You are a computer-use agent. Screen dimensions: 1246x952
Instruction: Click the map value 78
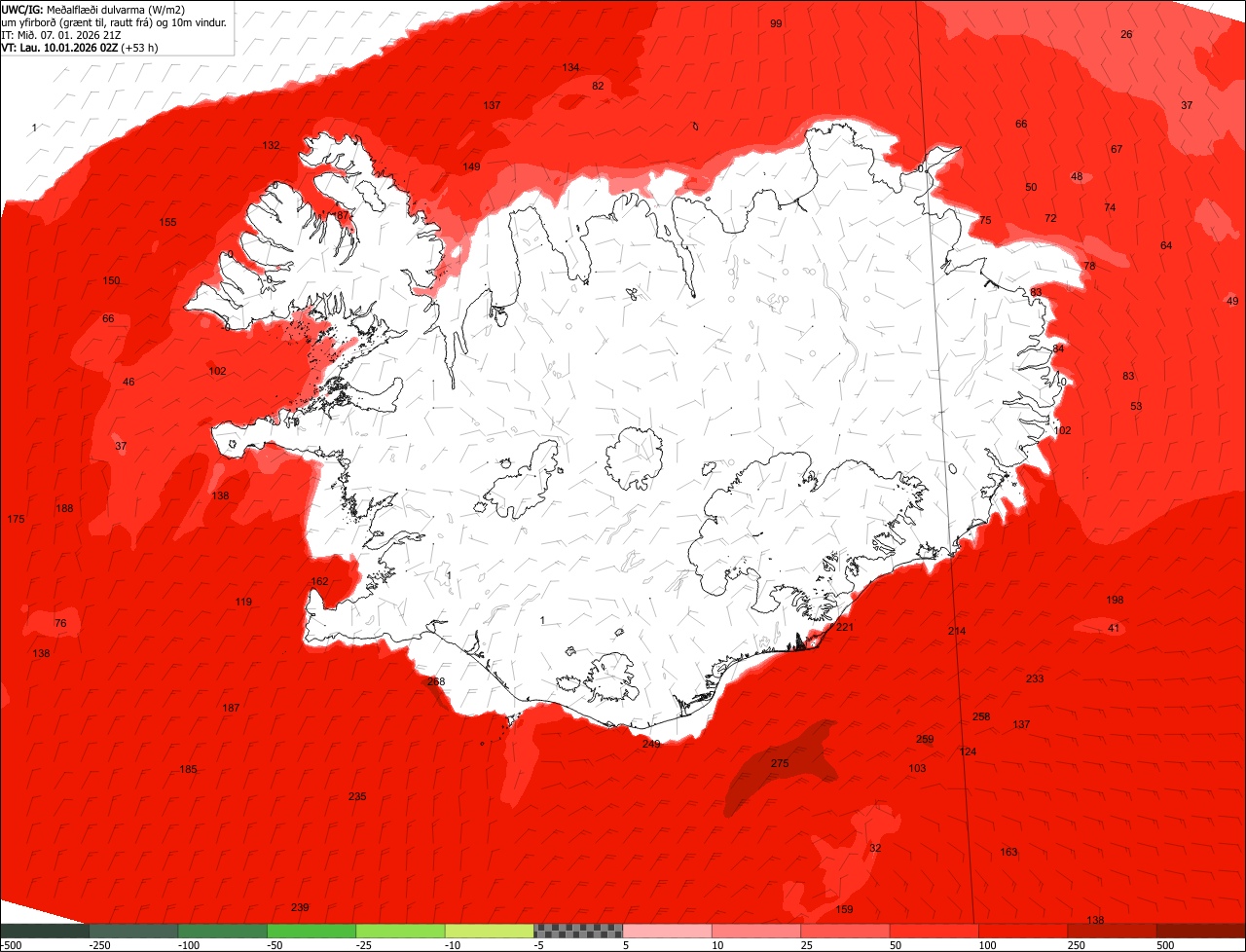pyautogui.click(x=1089, y=266)
